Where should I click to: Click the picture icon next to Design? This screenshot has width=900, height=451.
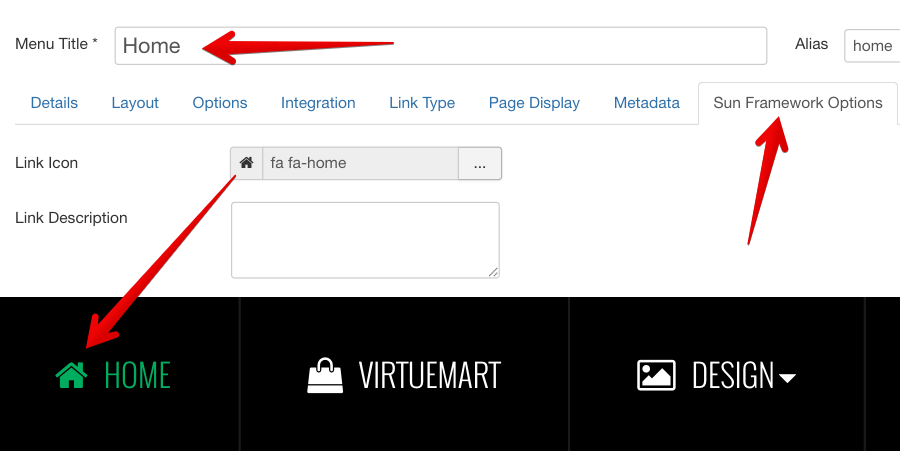656,375
